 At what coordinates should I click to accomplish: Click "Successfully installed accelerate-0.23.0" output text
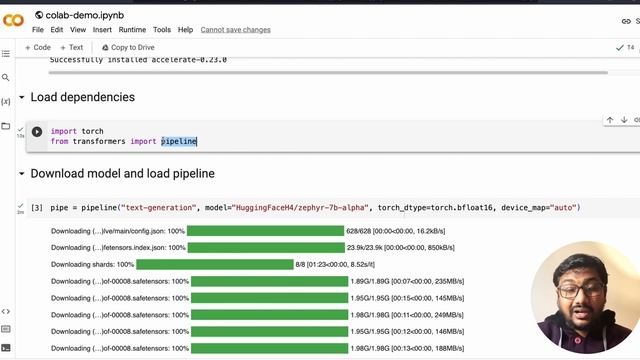pos(138,60)
